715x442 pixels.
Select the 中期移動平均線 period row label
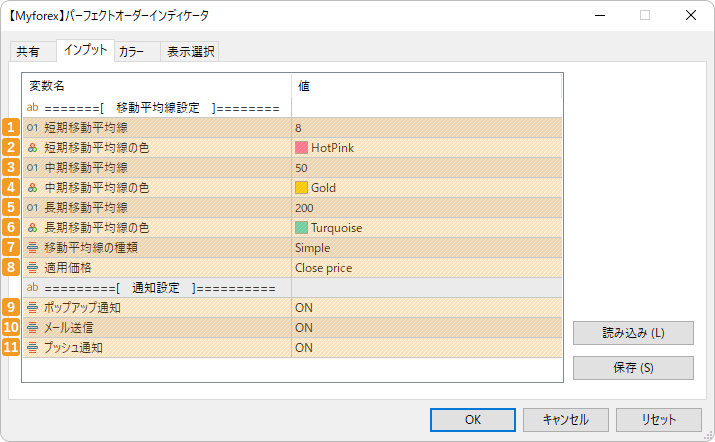coord(86,168)
